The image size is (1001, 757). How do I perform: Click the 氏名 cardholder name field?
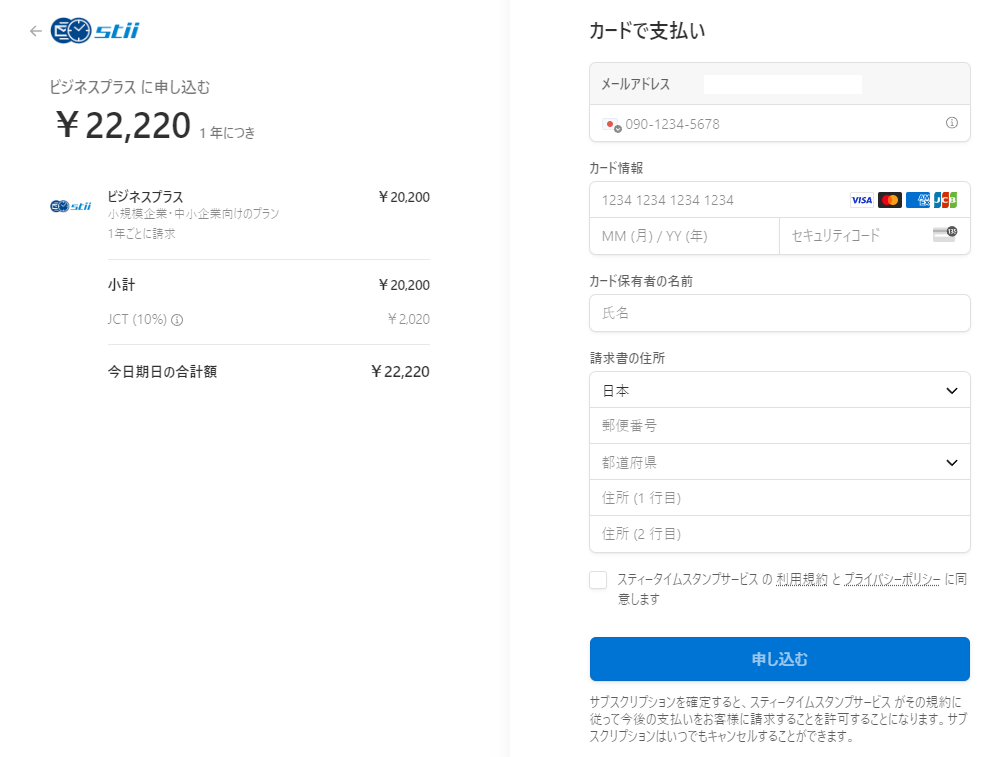click(780, 313)
